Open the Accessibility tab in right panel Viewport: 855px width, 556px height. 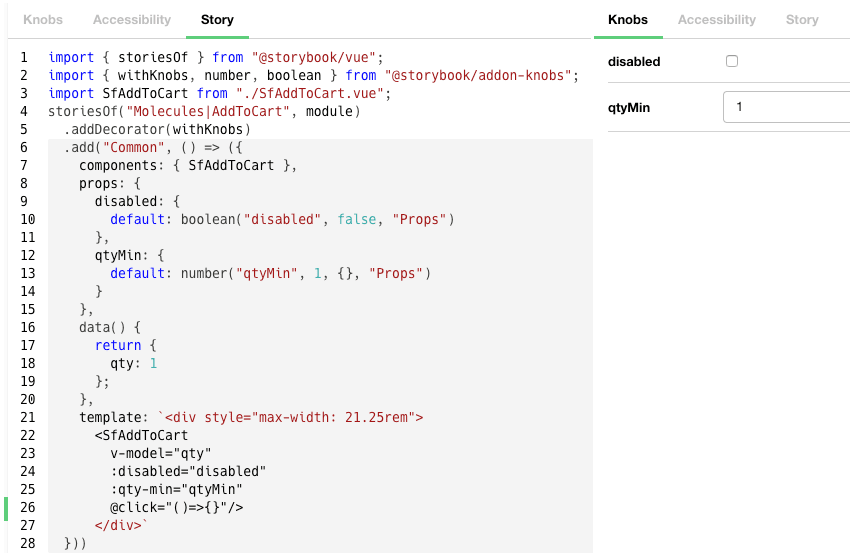(x=716, y=20)
